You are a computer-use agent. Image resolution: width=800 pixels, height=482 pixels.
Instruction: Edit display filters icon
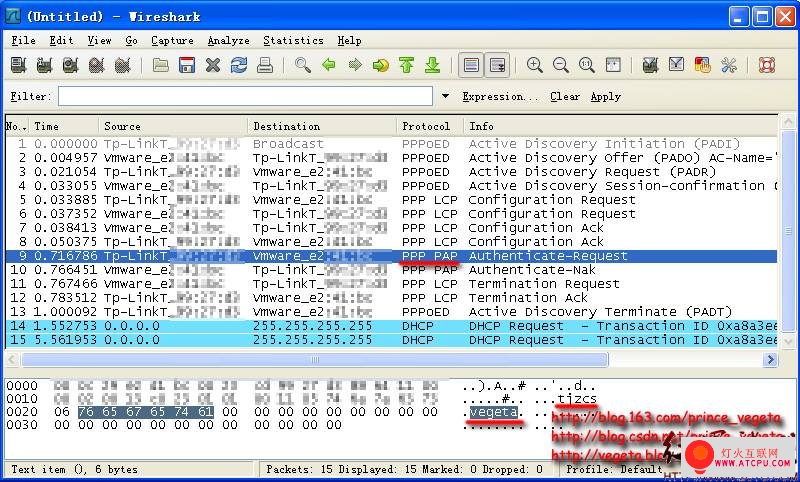tap(677, 65)
